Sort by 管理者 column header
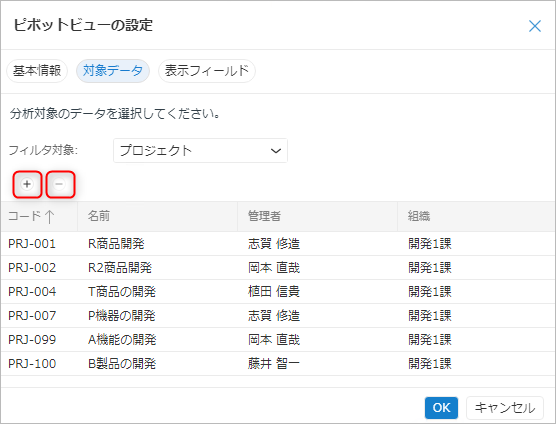This screenshot has width=556, height=424. (x=317, y=216)
